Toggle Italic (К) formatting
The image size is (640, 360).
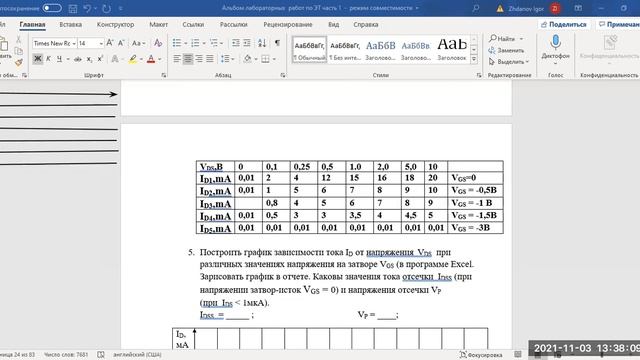pyautogui.click(x=48, y=59)
